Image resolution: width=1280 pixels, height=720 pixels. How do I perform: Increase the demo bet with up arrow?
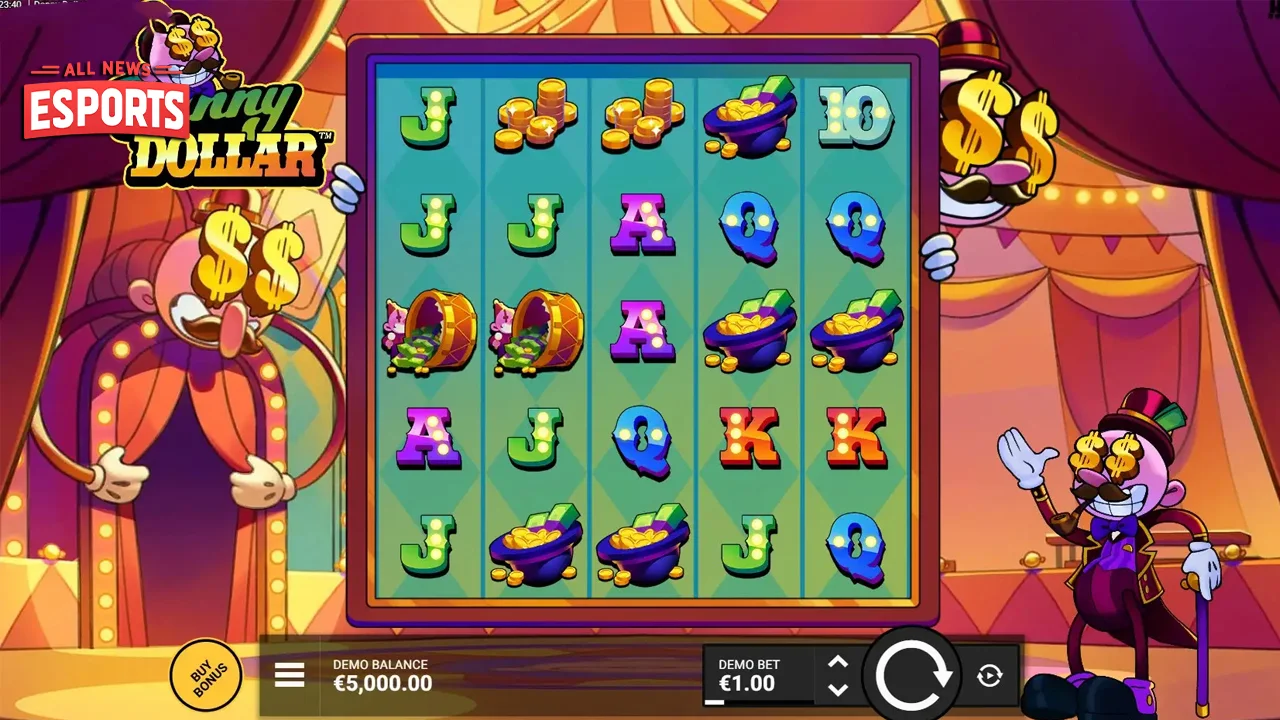(838, 662)
